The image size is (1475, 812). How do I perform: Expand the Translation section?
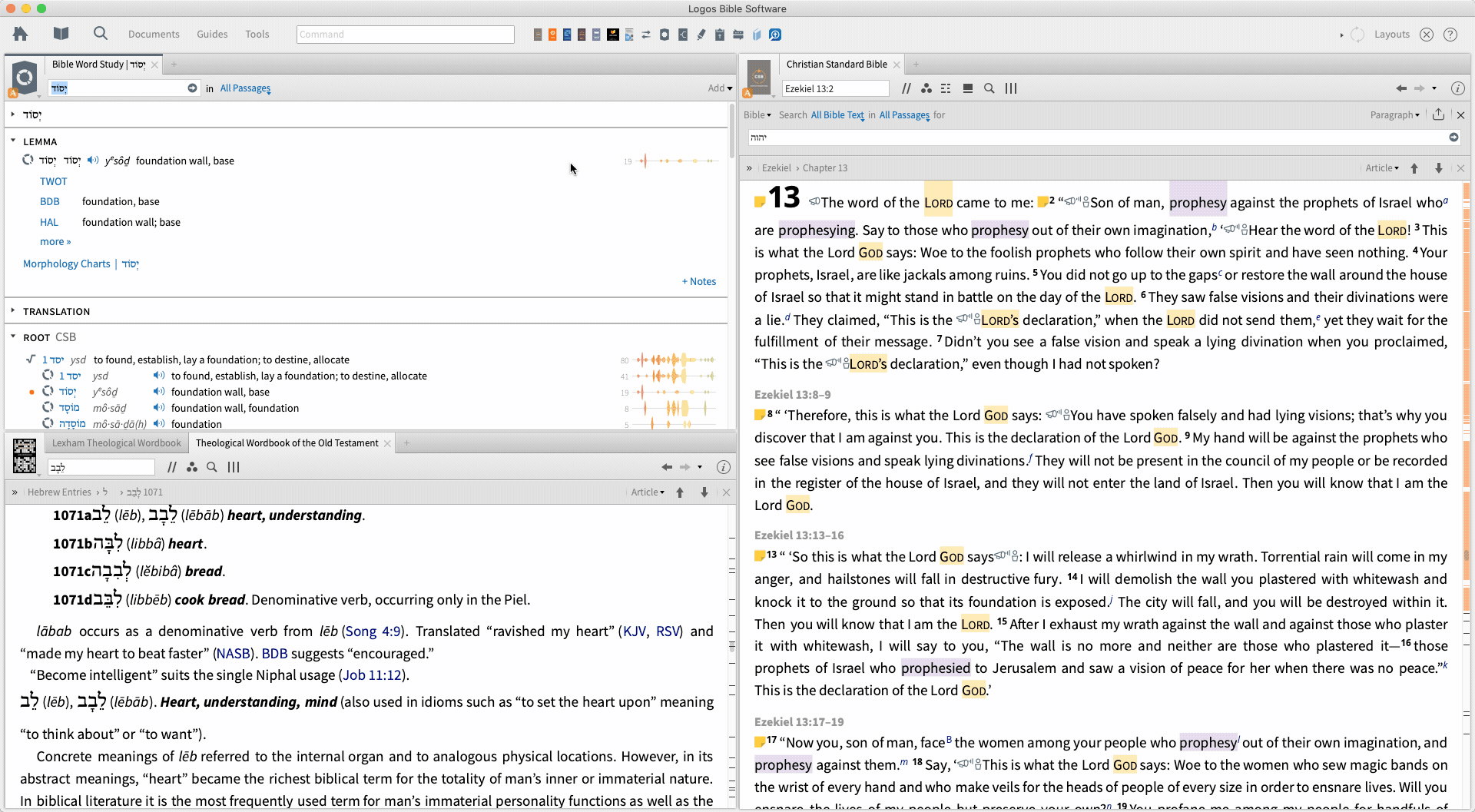(x=13, y=311)
